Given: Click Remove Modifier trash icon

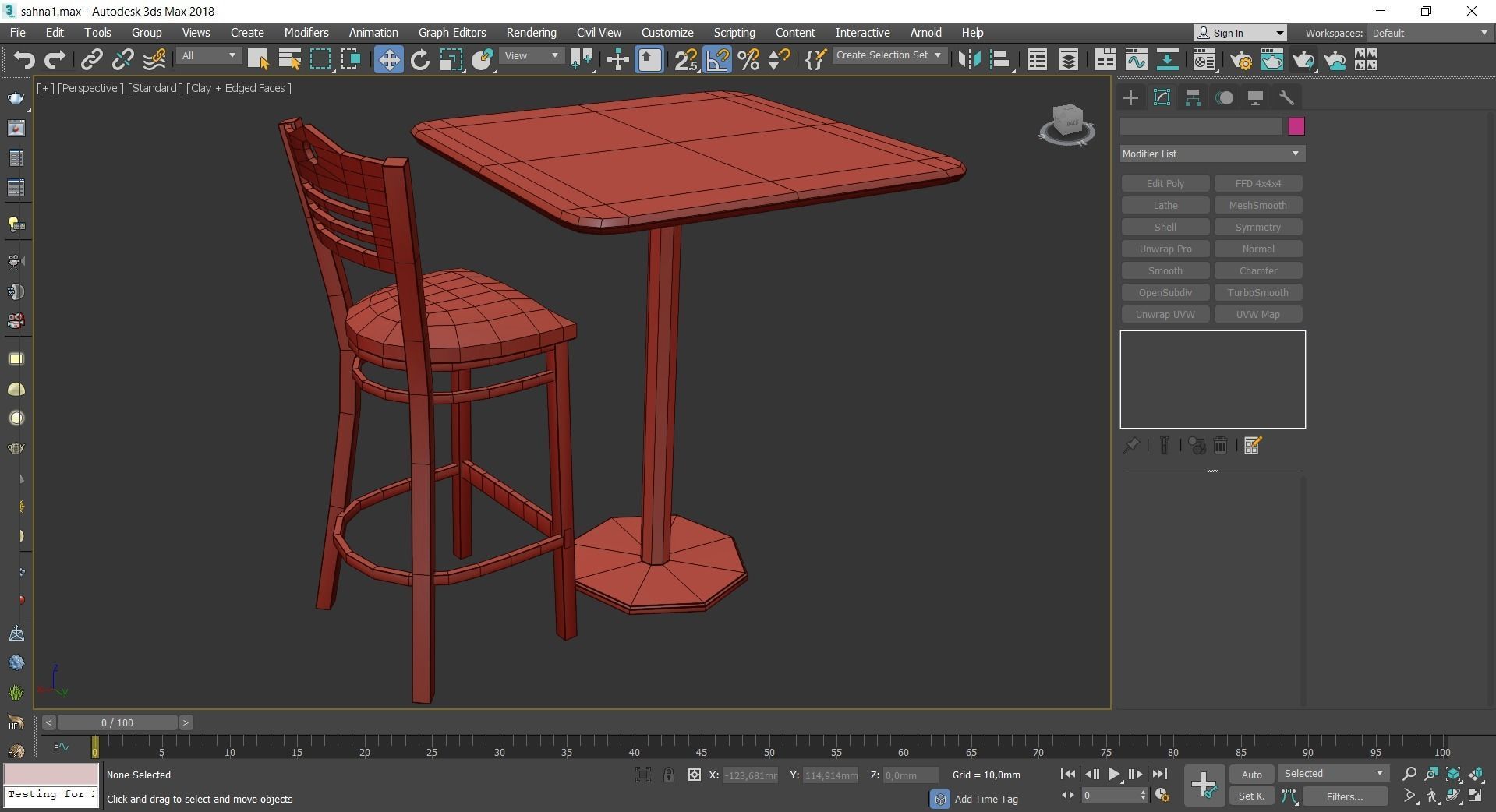Looking at the screenshot, I should pos(1221,445).
